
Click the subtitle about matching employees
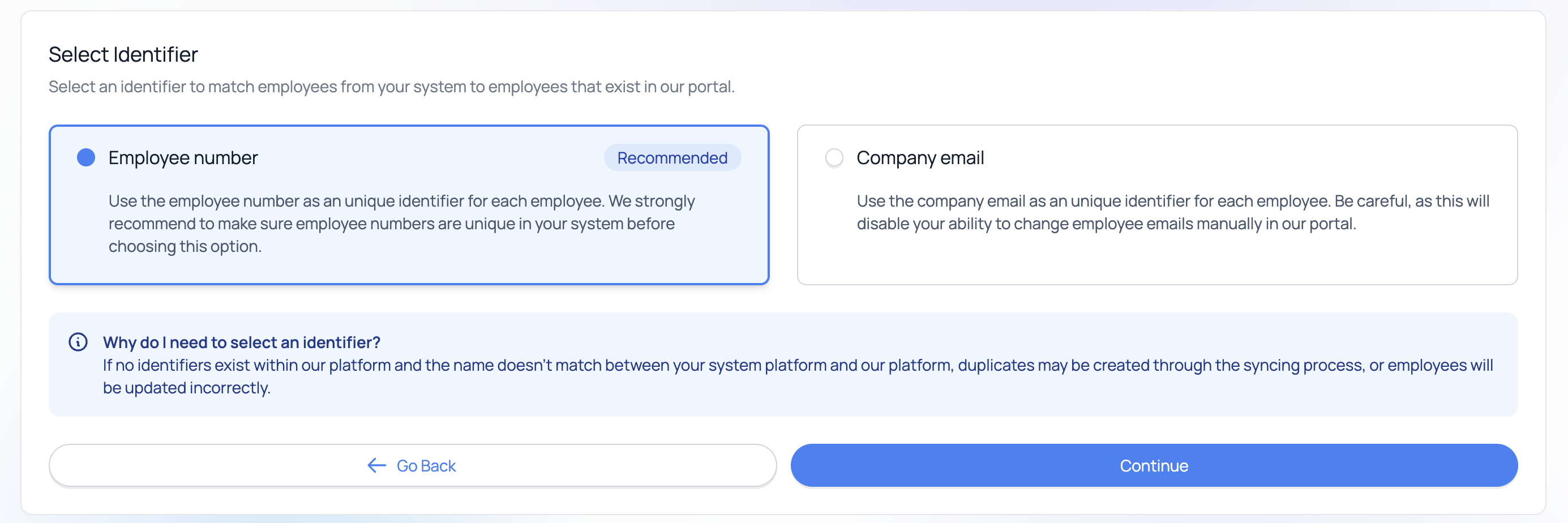391,87
